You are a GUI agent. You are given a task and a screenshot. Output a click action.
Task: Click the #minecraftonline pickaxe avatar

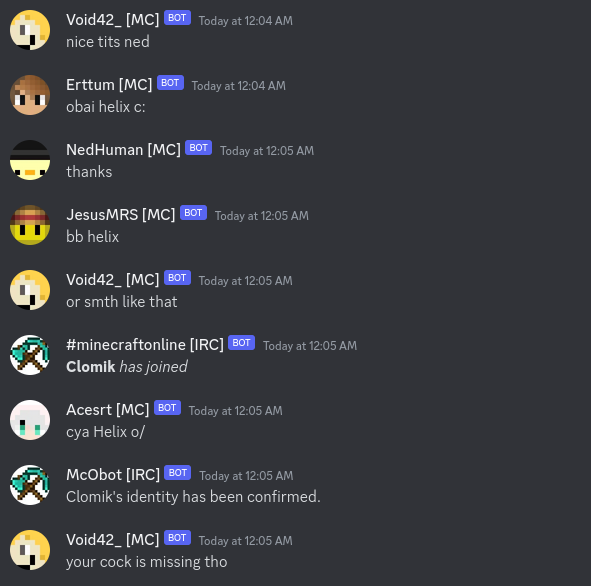point(30,355)
